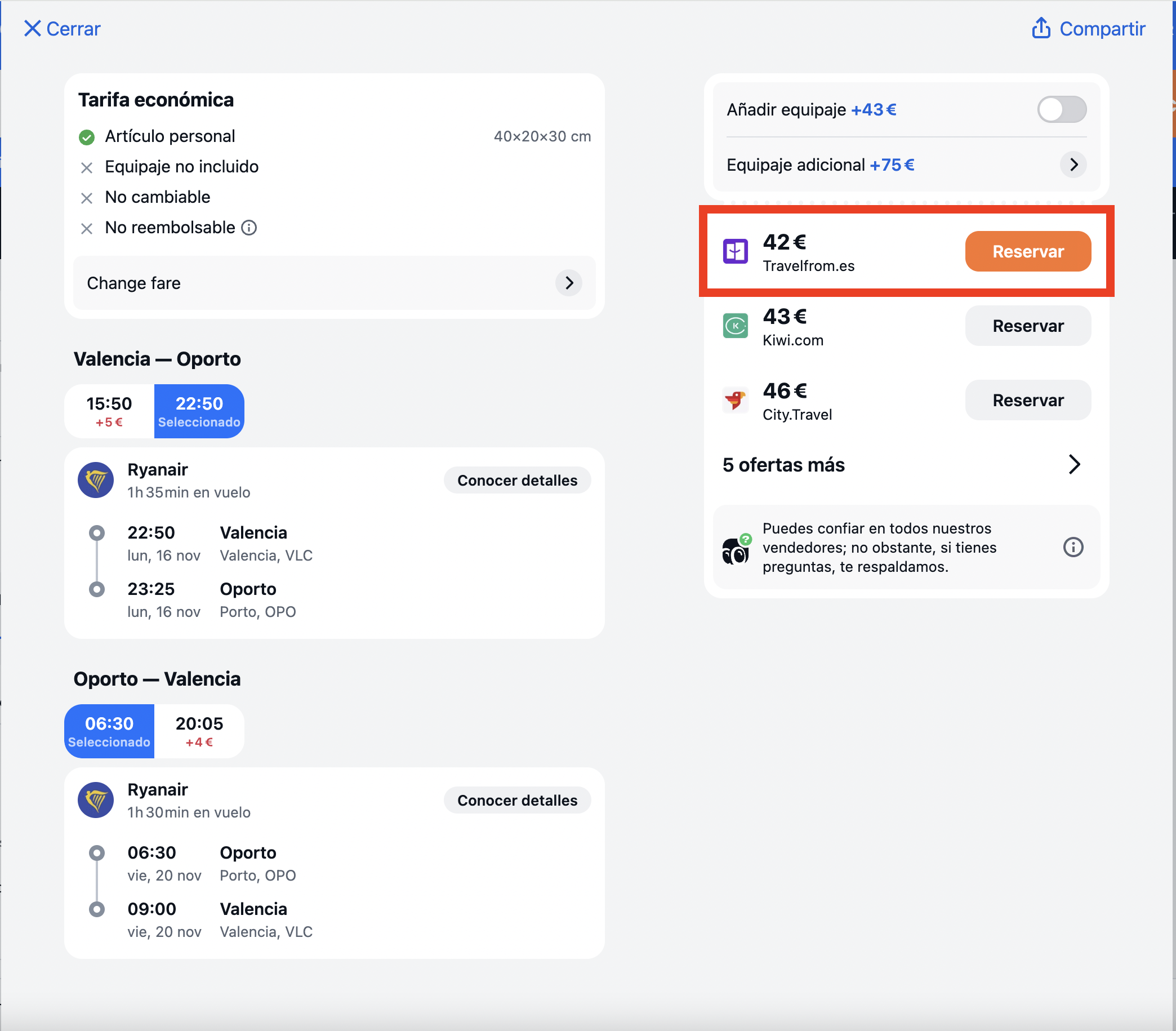The height and width of the screenshot is (1031, 1176).
Task: Click the info icon in the seller trust notice
Action: (x=1072, y=546)
